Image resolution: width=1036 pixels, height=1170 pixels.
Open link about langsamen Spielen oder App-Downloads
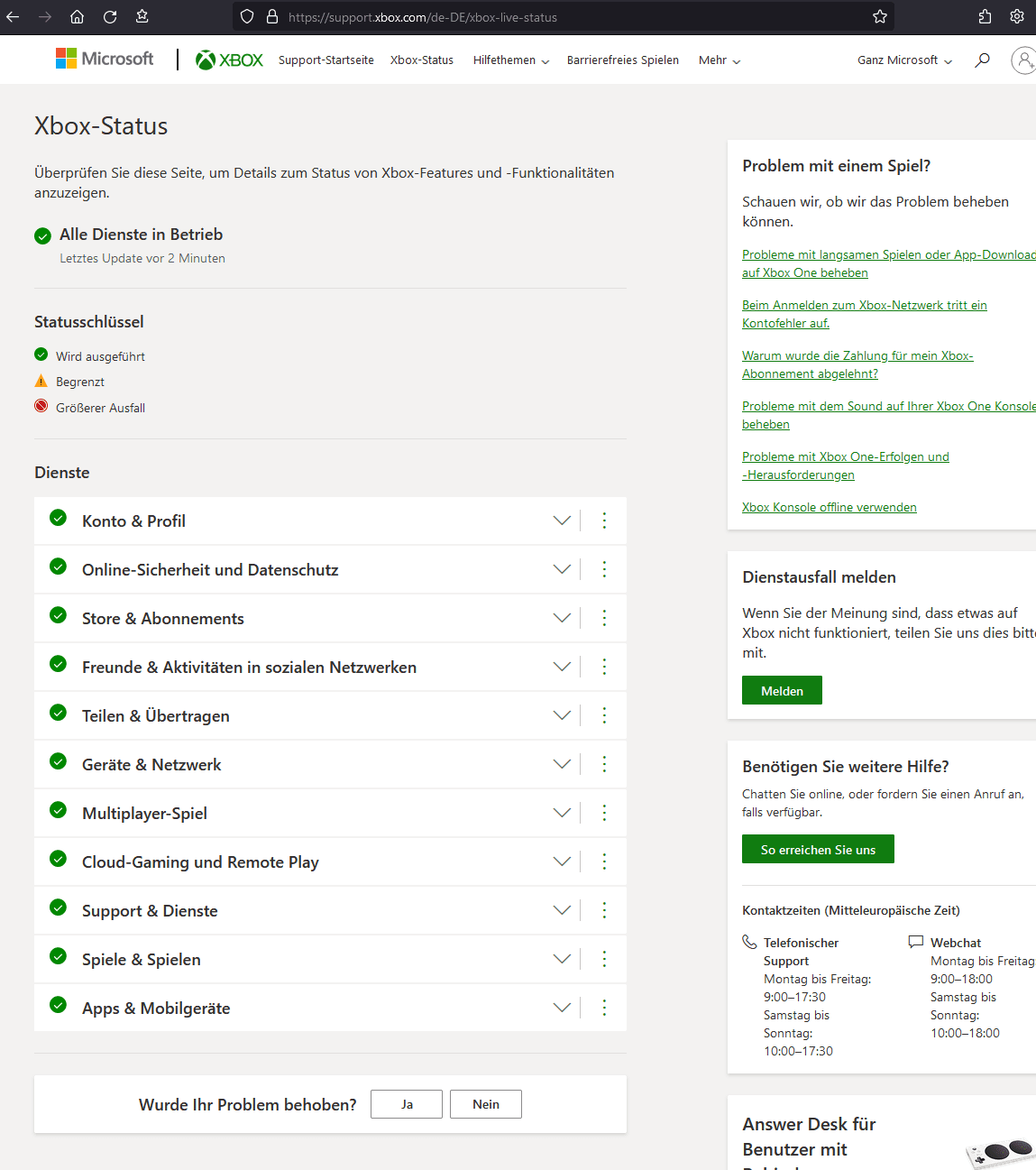(x=889, y=263)
